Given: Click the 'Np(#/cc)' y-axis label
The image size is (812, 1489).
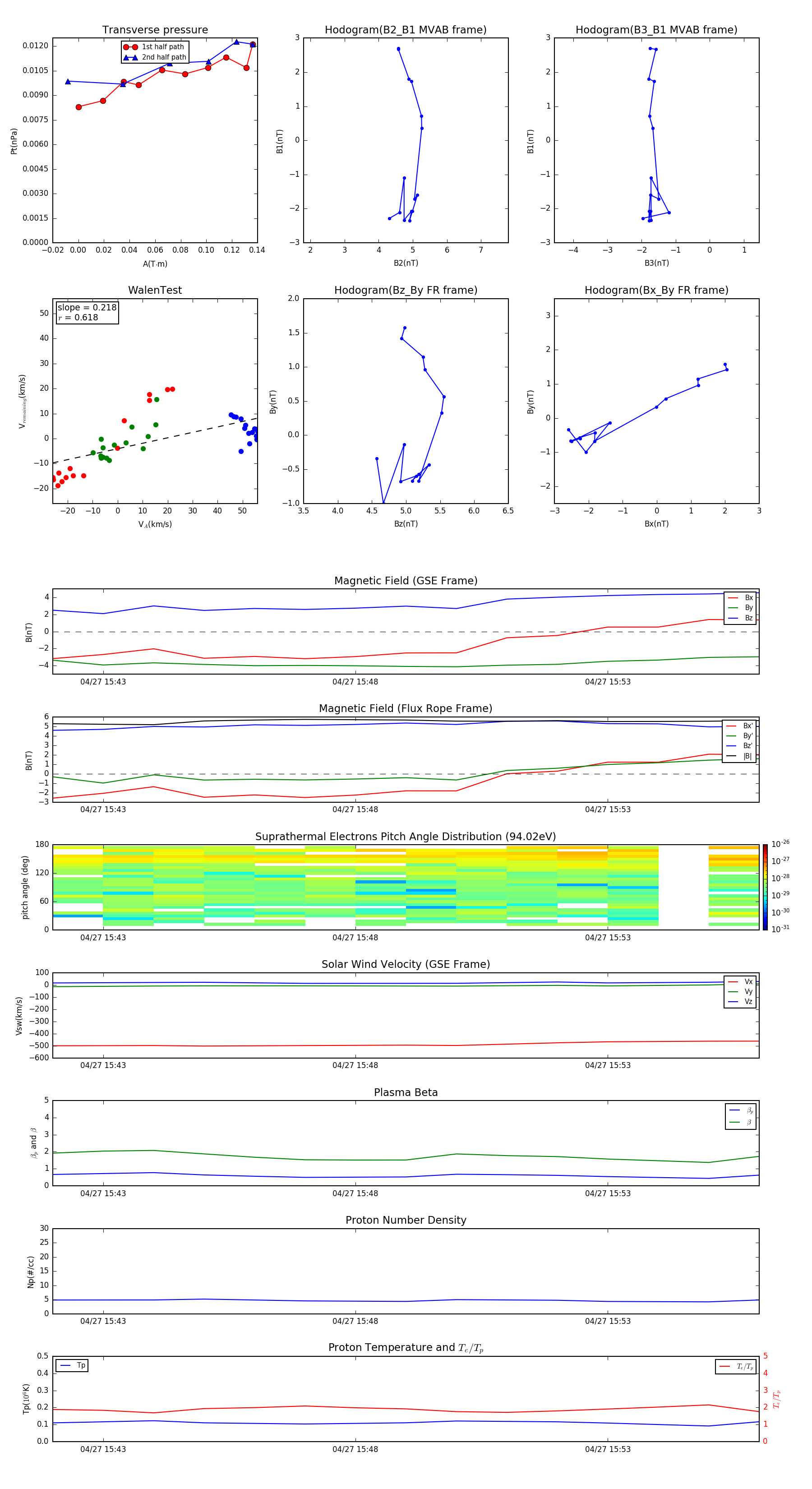Looking at the screenshot, I should 31,1272.
